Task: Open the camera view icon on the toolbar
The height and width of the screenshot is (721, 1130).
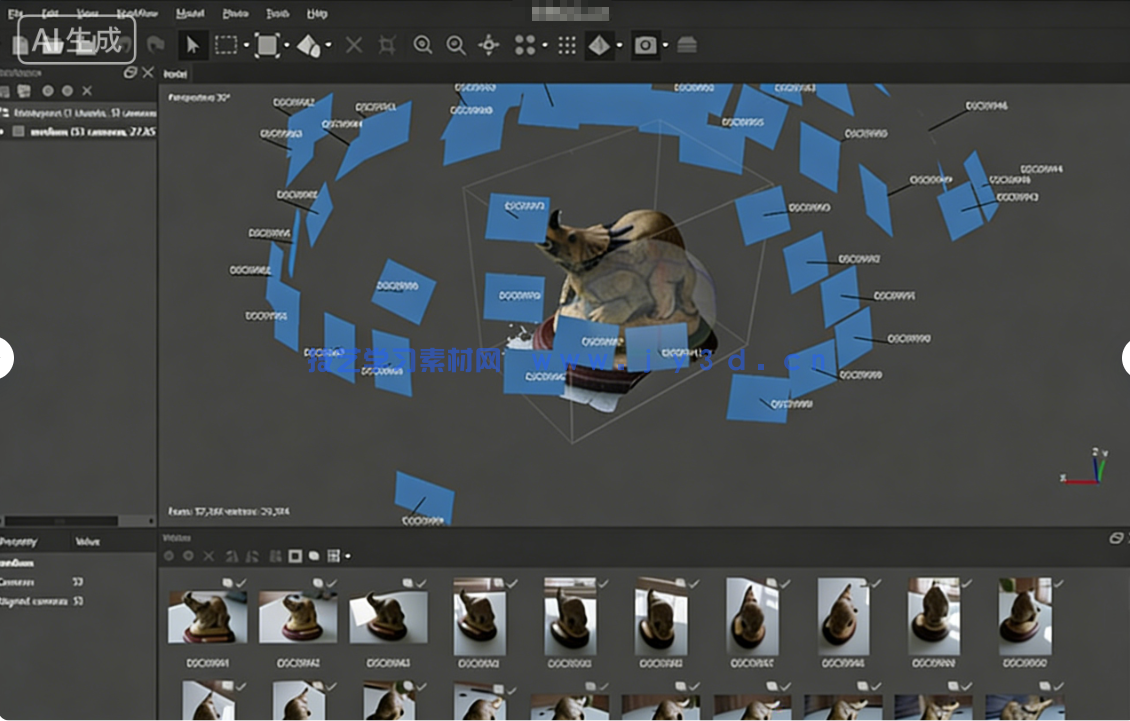Action: (646, 45)
